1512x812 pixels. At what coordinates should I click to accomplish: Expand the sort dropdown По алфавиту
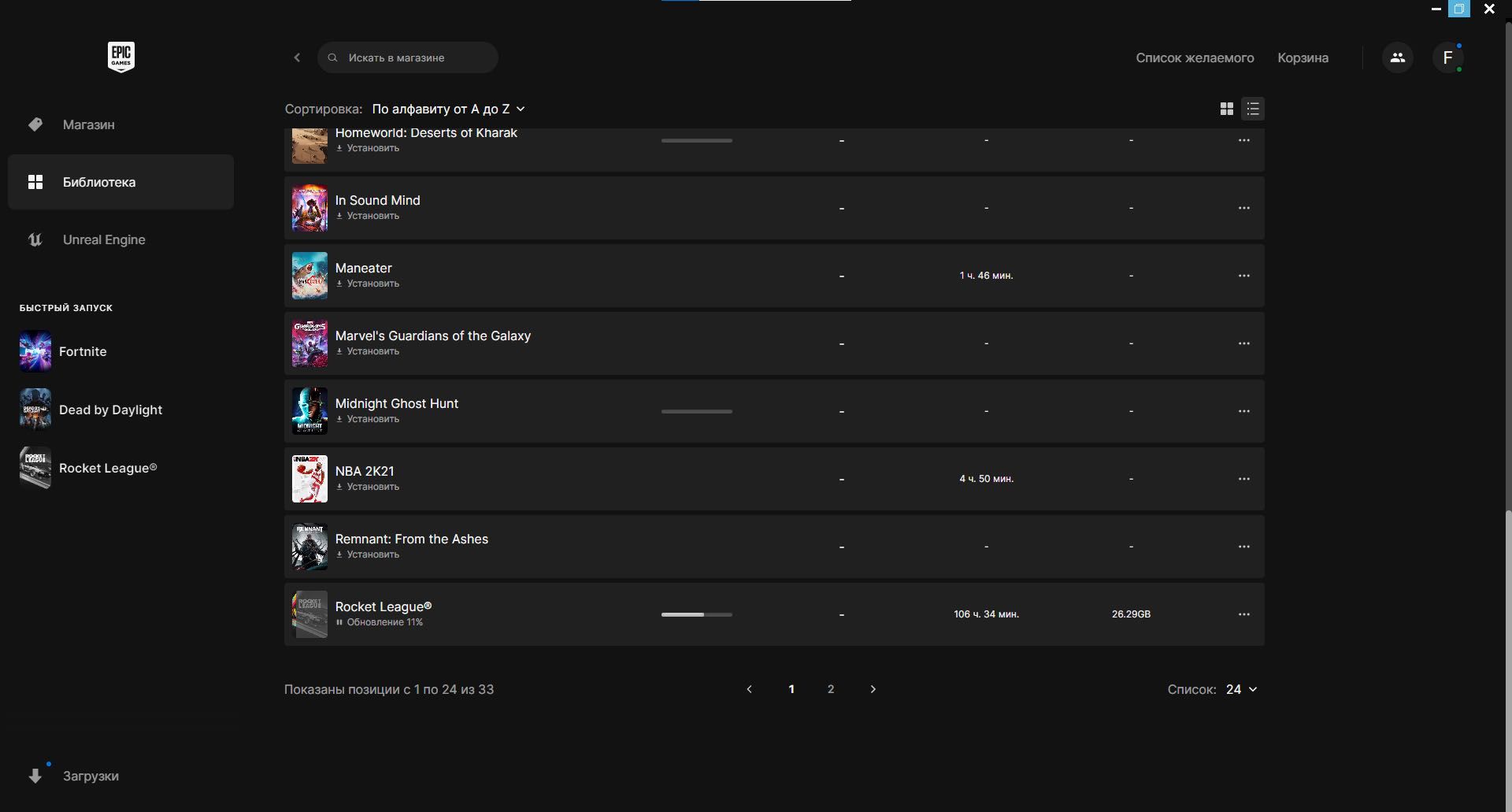[448, 109]
